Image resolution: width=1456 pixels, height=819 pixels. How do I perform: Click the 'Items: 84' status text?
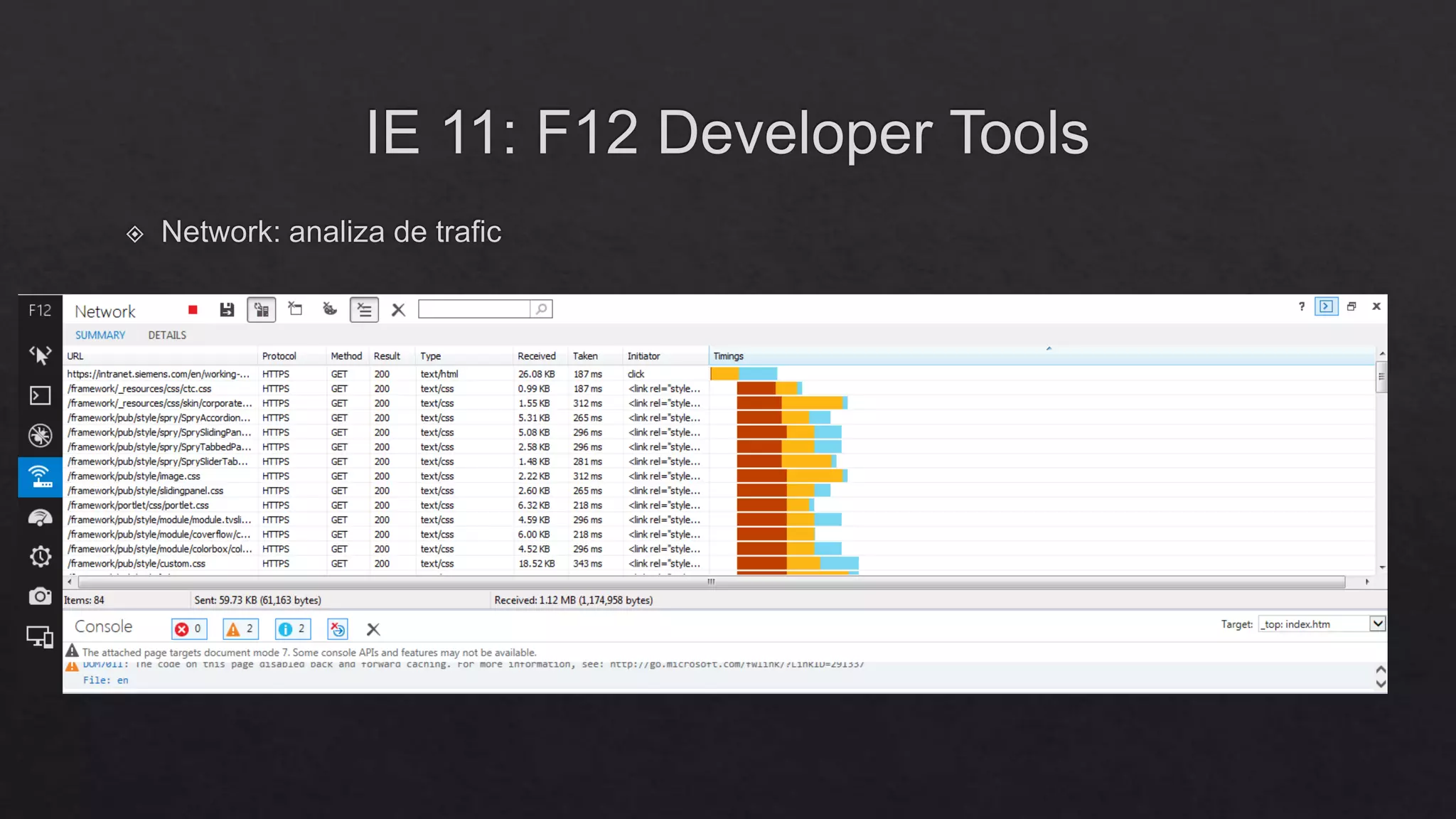tap(84, 601)
